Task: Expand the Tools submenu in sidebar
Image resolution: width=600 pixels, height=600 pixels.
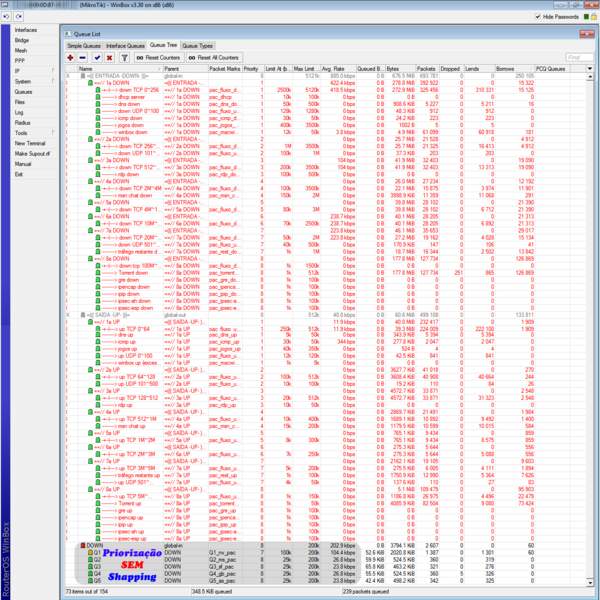Action: point(53,133)
